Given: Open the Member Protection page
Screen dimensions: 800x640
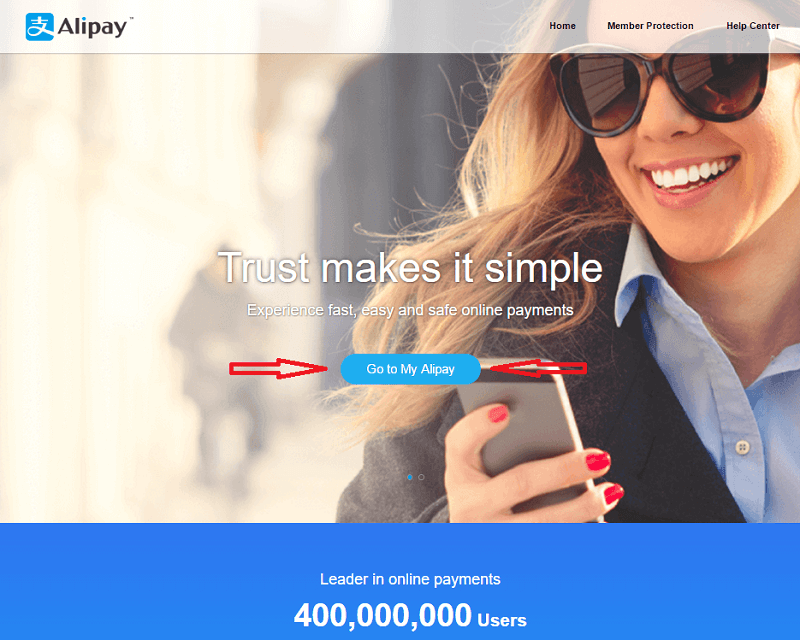Looking at the screenshot, I should (650, 26).
